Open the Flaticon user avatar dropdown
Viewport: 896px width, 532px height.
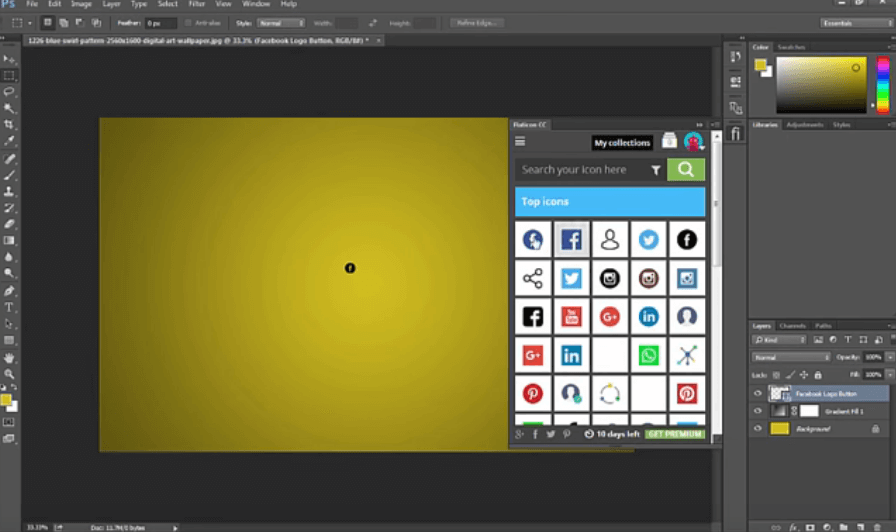click(693, 141)
